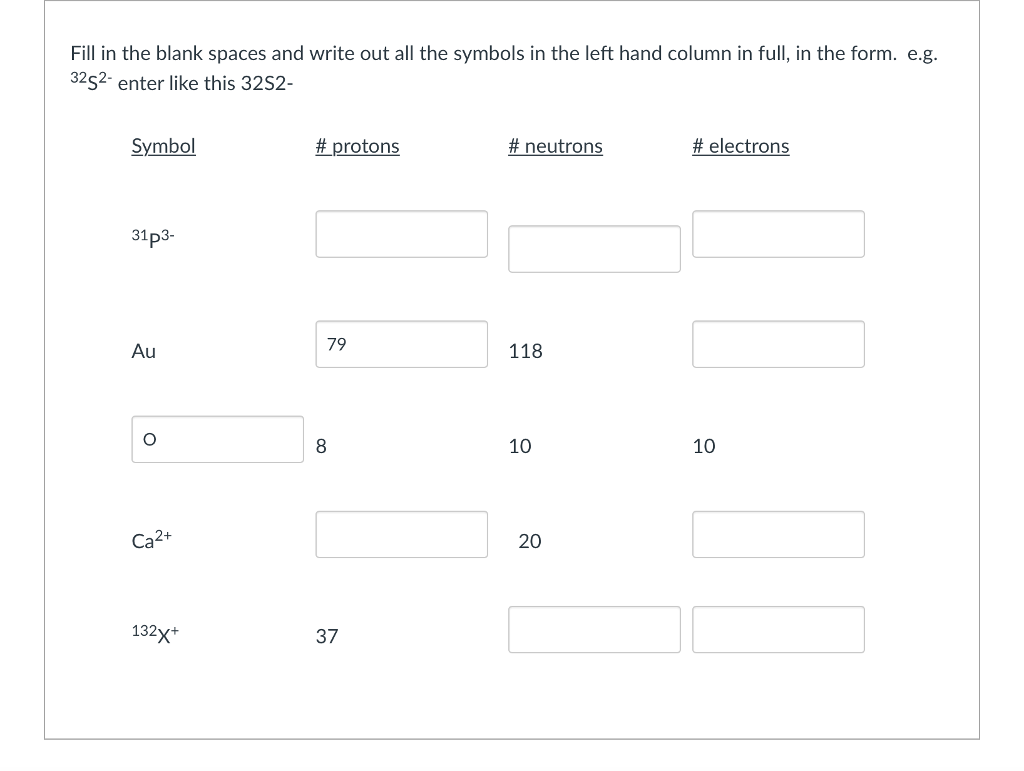Click the # protons column header

pos(357,146)
